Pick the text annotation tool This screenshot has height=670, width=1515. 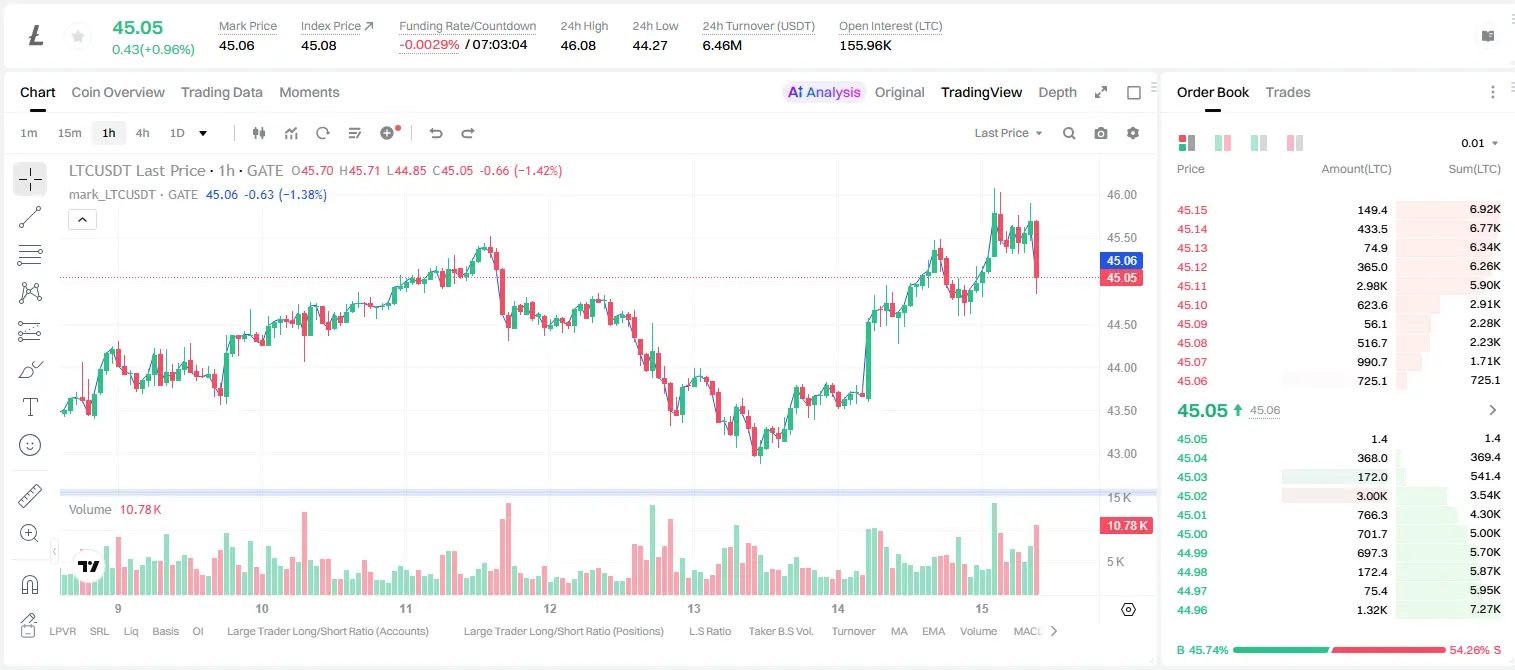click(x=30, y=407)
